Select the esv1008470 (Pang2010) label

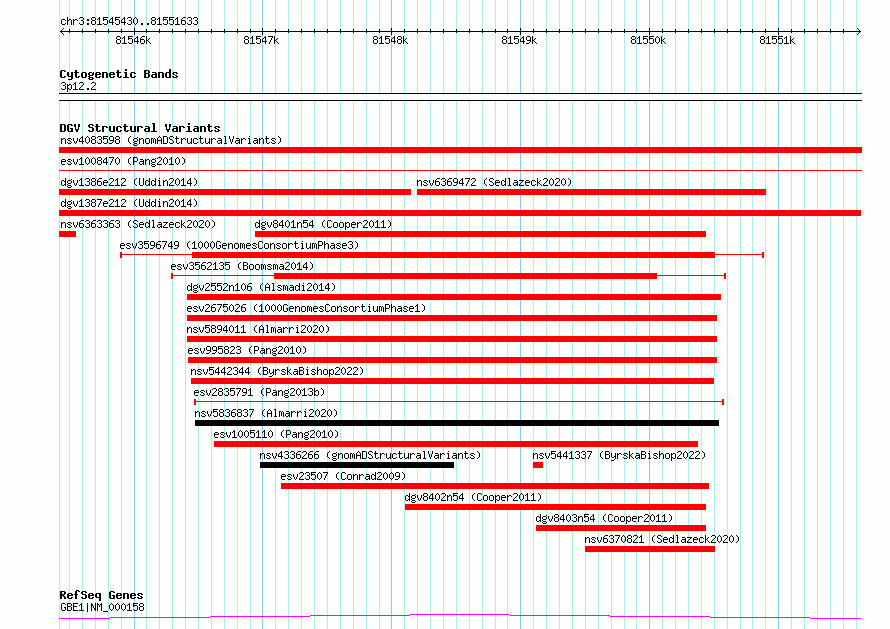tap(123, 161)
